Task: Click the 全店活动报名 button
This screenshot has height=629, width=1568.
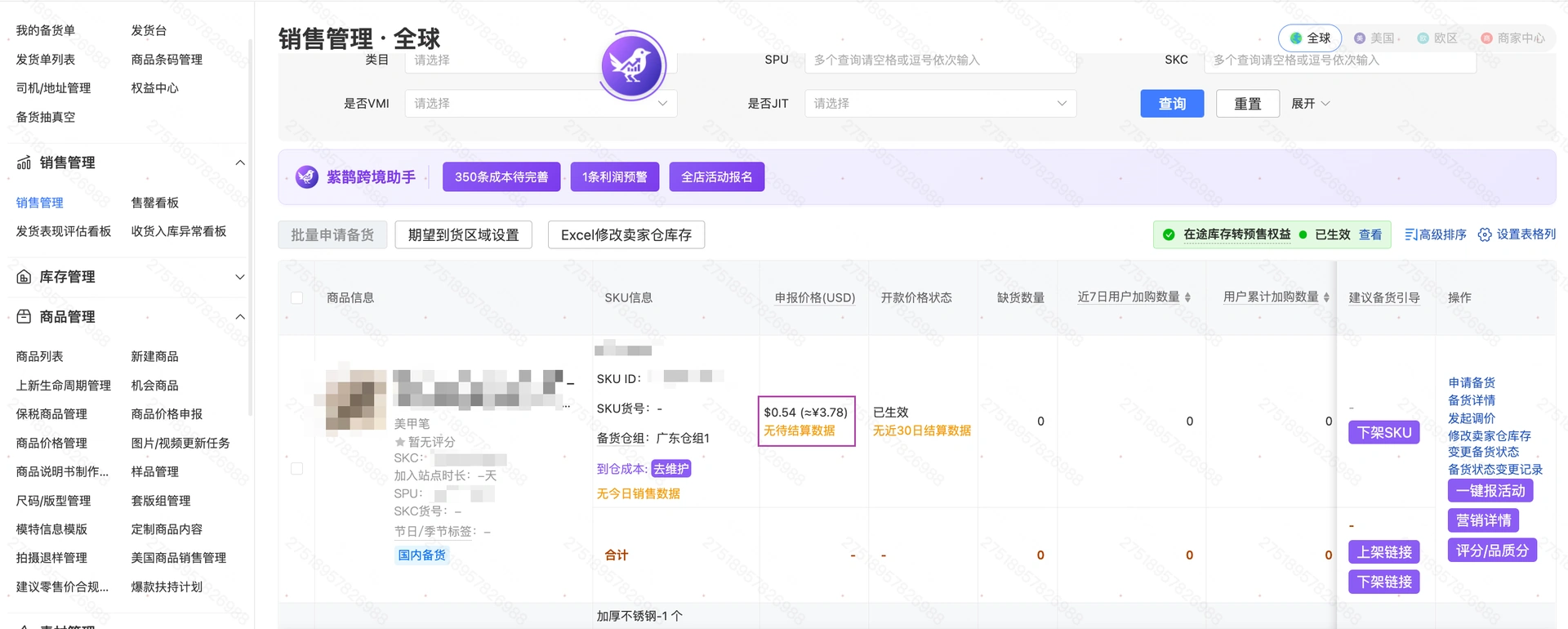Action: coord(717,176)
